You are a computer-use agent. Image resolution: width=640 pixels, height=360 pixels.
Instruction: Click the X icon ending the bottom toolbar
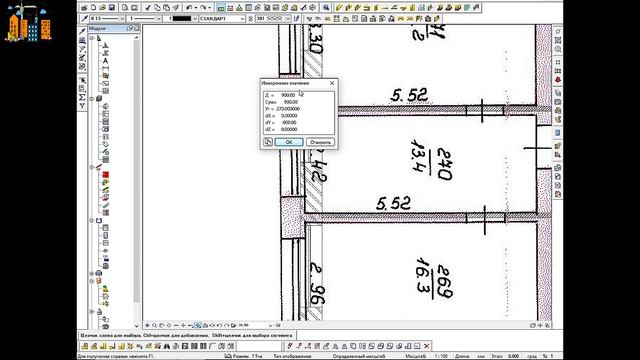click(x=427, y=346)
